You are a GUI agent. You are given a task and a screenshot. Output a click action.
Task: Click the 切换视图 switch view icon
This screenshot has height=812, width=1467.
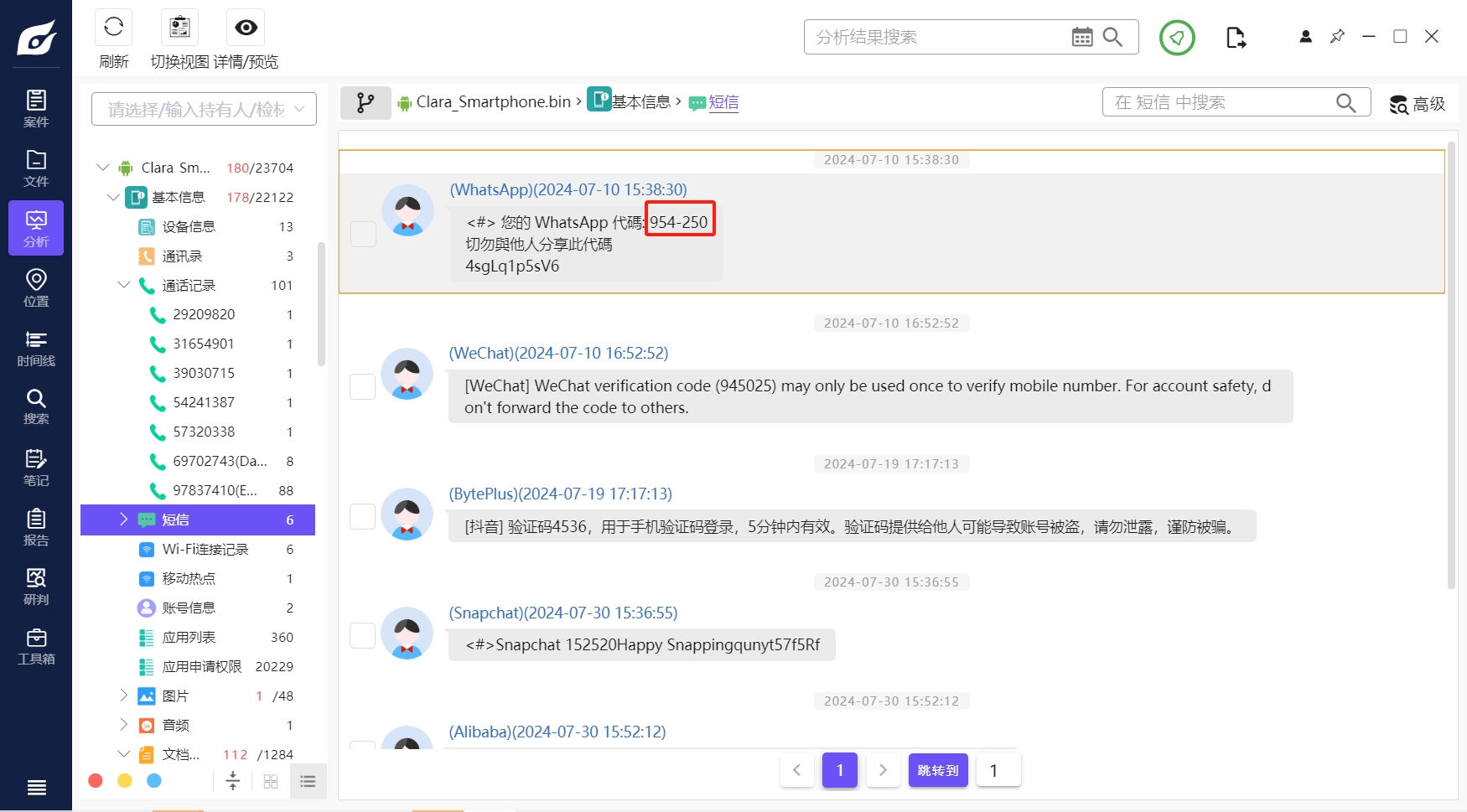tap(179, 27)
